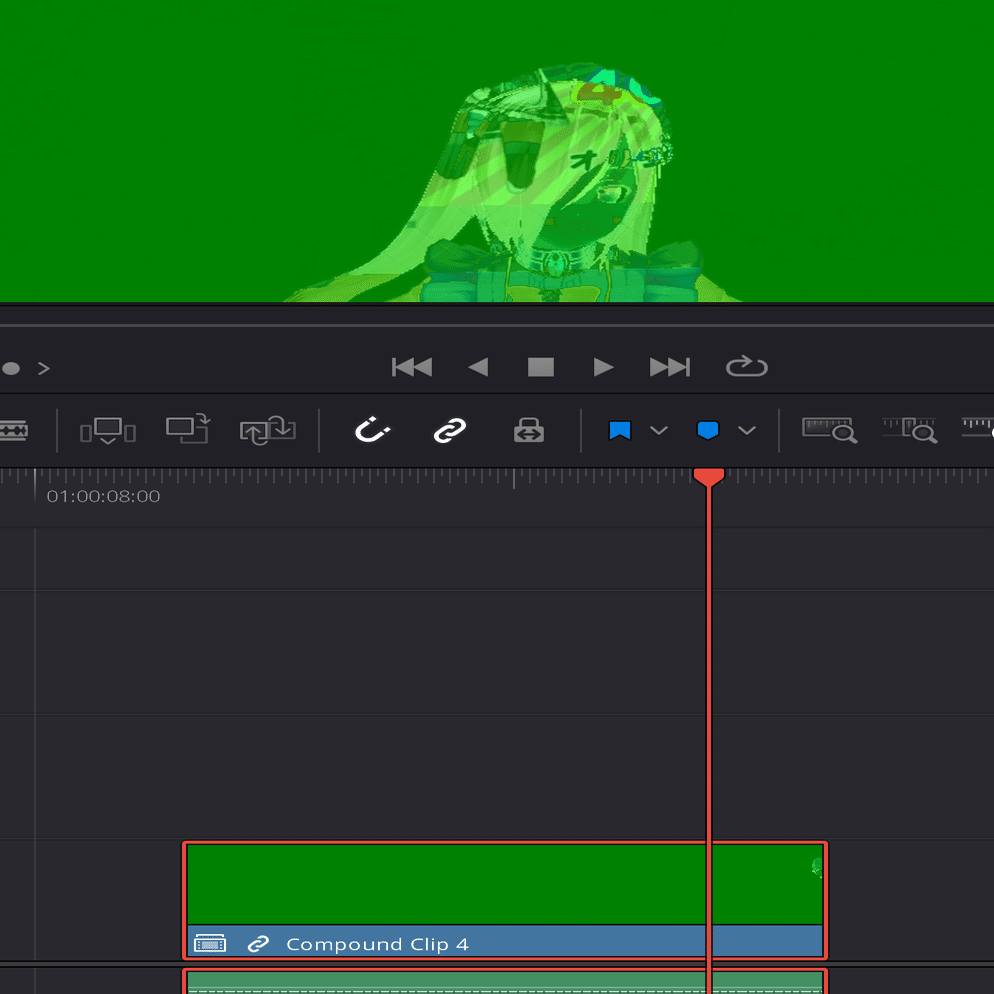
Task: Add a blue flag
Action: pos(619,430)
